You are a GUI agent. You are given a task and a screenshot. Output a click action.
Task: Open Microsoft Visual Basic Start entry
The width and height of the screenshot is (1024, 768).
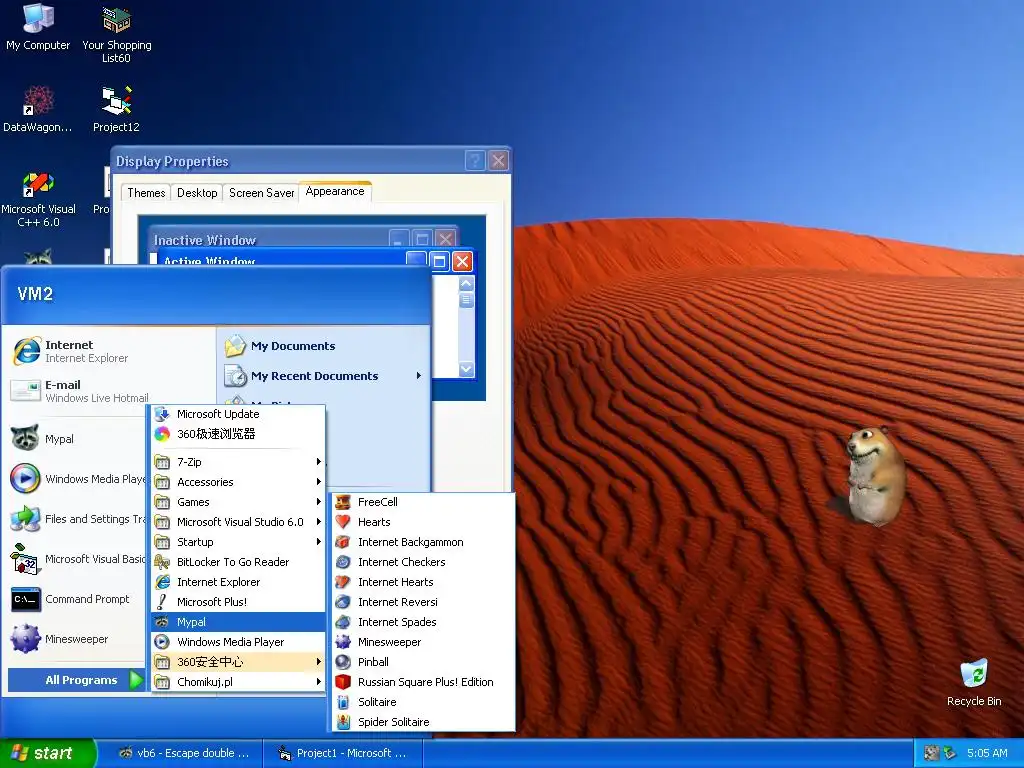(76, 559)
